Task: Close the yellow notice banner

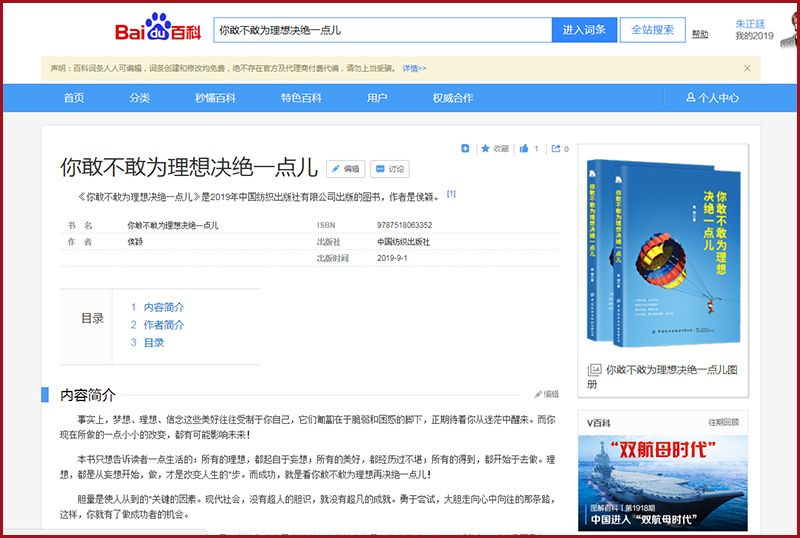Action: tap(747, 68)
